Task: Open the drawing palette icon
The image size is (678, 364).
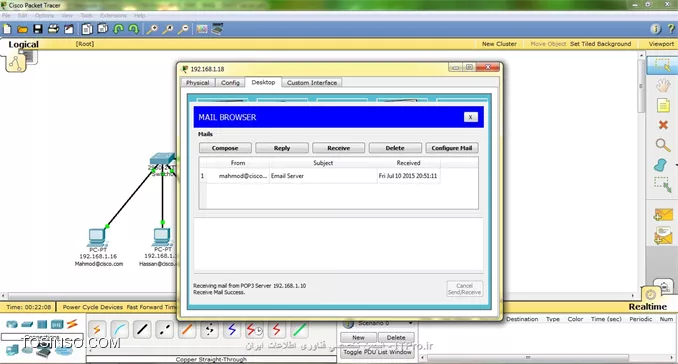Action: [x=201, y=29]
